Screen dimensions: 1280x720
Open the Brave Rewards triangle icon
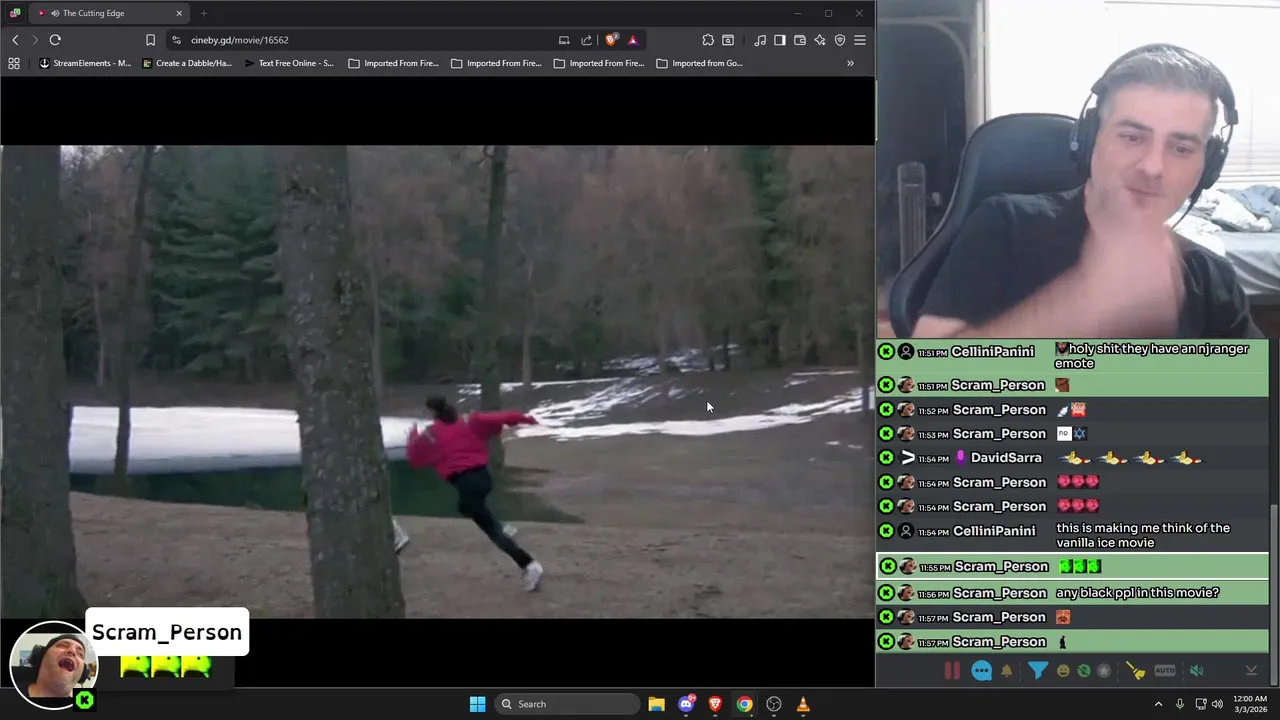tap(632, 40)
